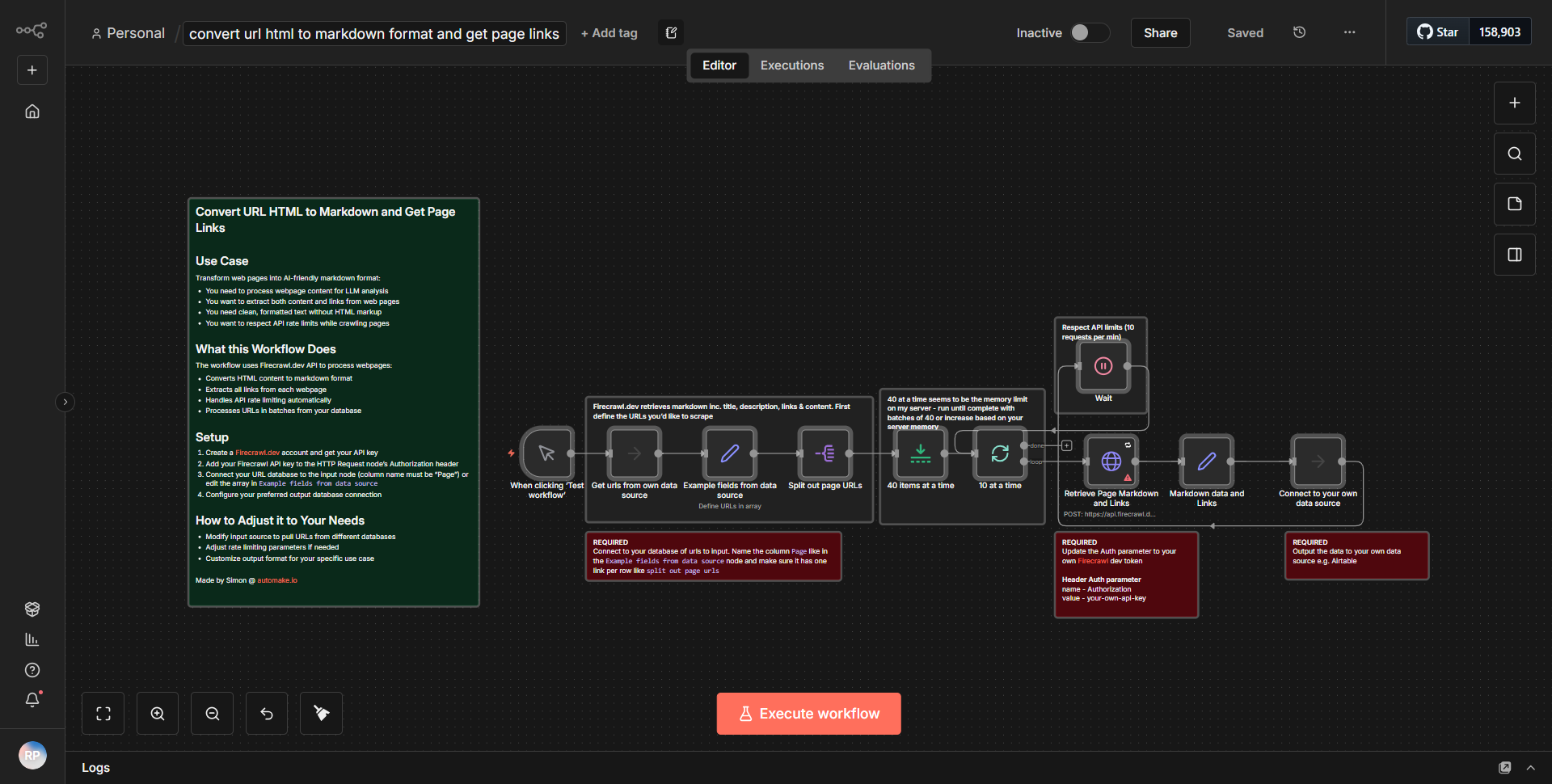
Task: Go to the home overview icon
Action: click(x=32, y=112)
